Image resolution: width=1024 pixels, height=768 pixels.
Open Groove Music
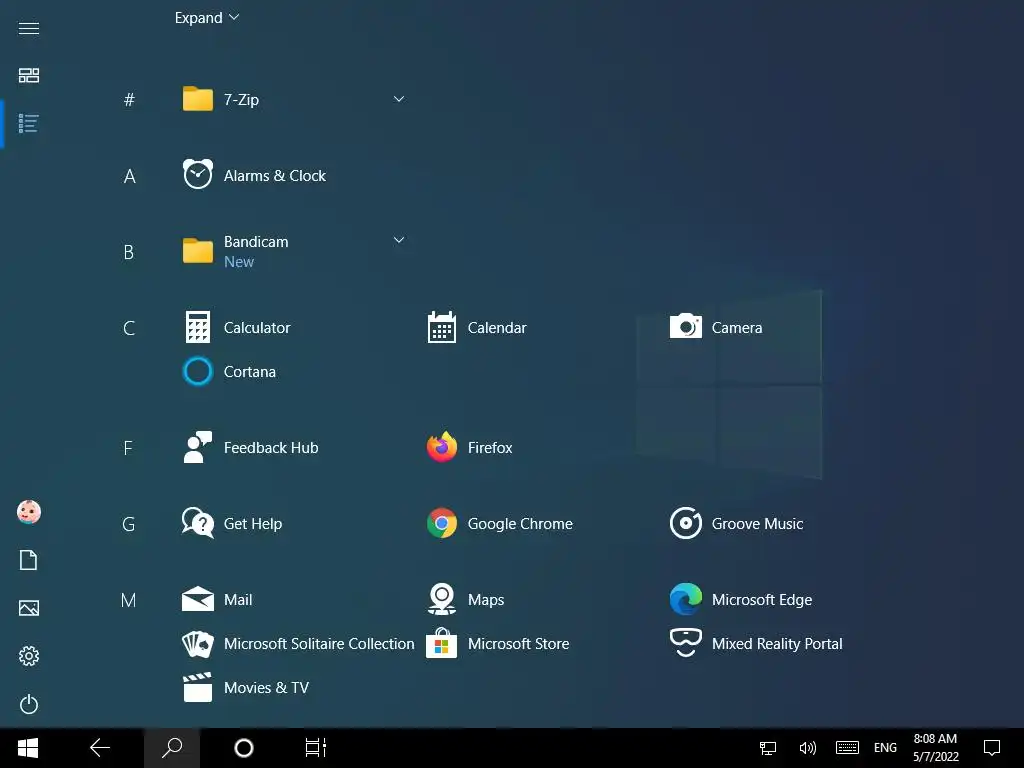tap(737, 523)
